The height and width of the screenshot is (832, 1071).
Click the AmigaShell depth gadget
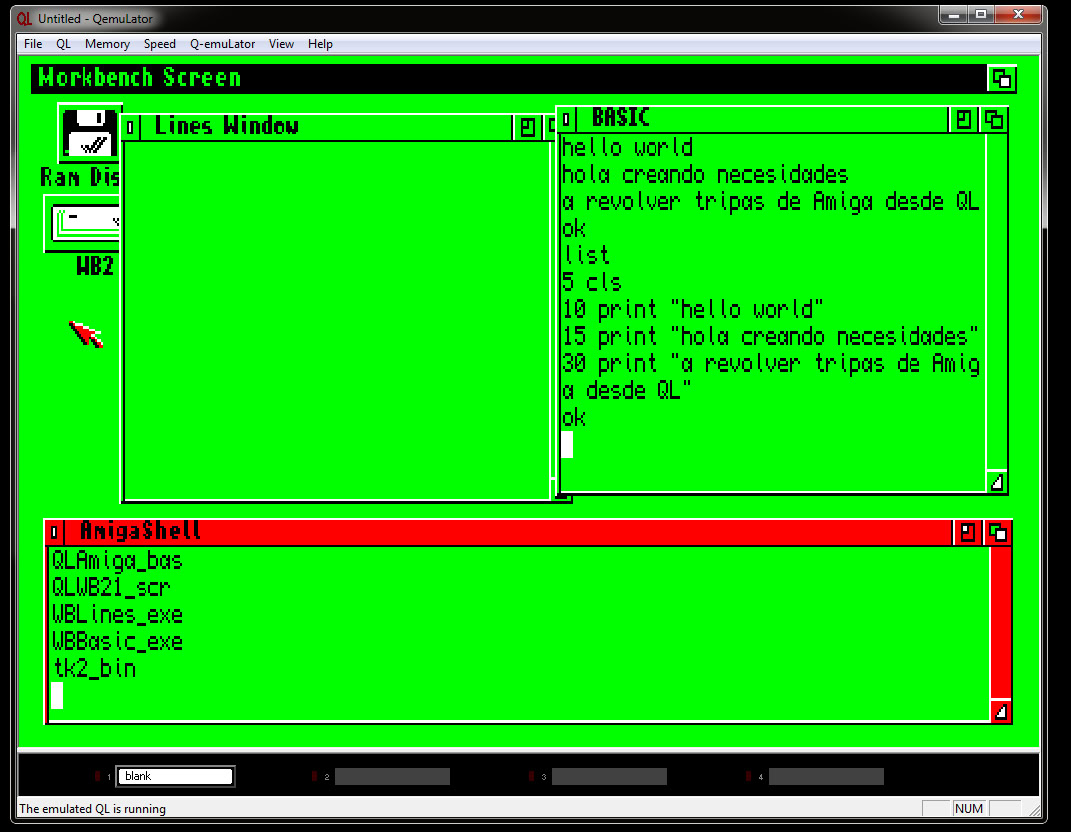[998, 532]
